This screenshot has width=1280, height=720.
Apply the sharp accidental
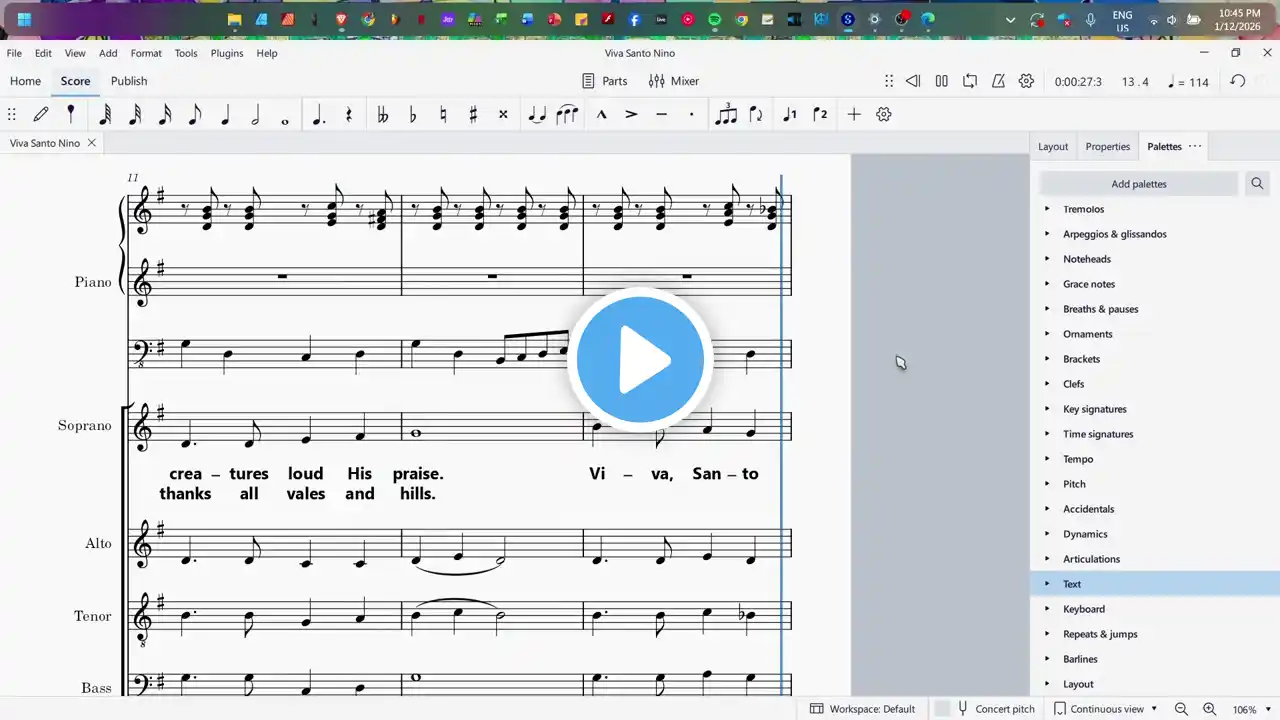(x=473, y=115)
